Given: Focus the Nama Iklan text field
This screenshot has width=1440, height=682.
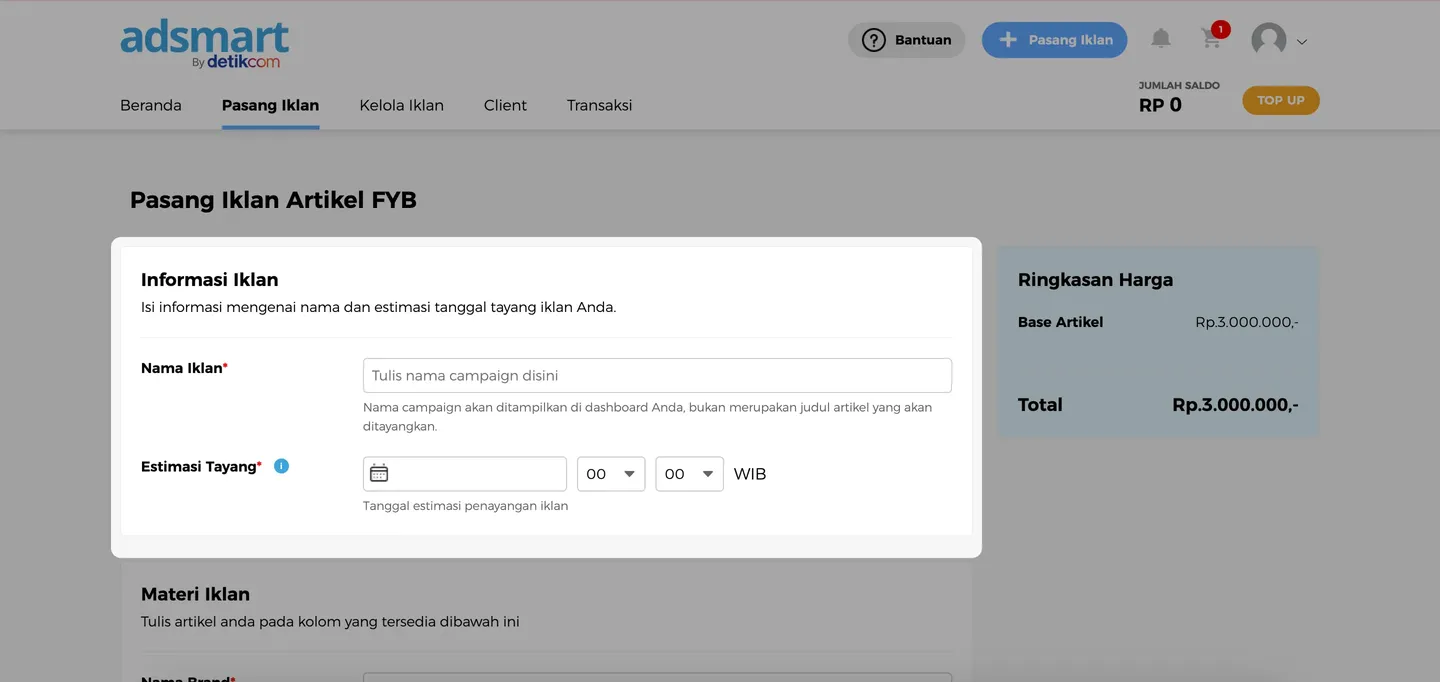Looking at the screenshot, I should coord(657,376).
